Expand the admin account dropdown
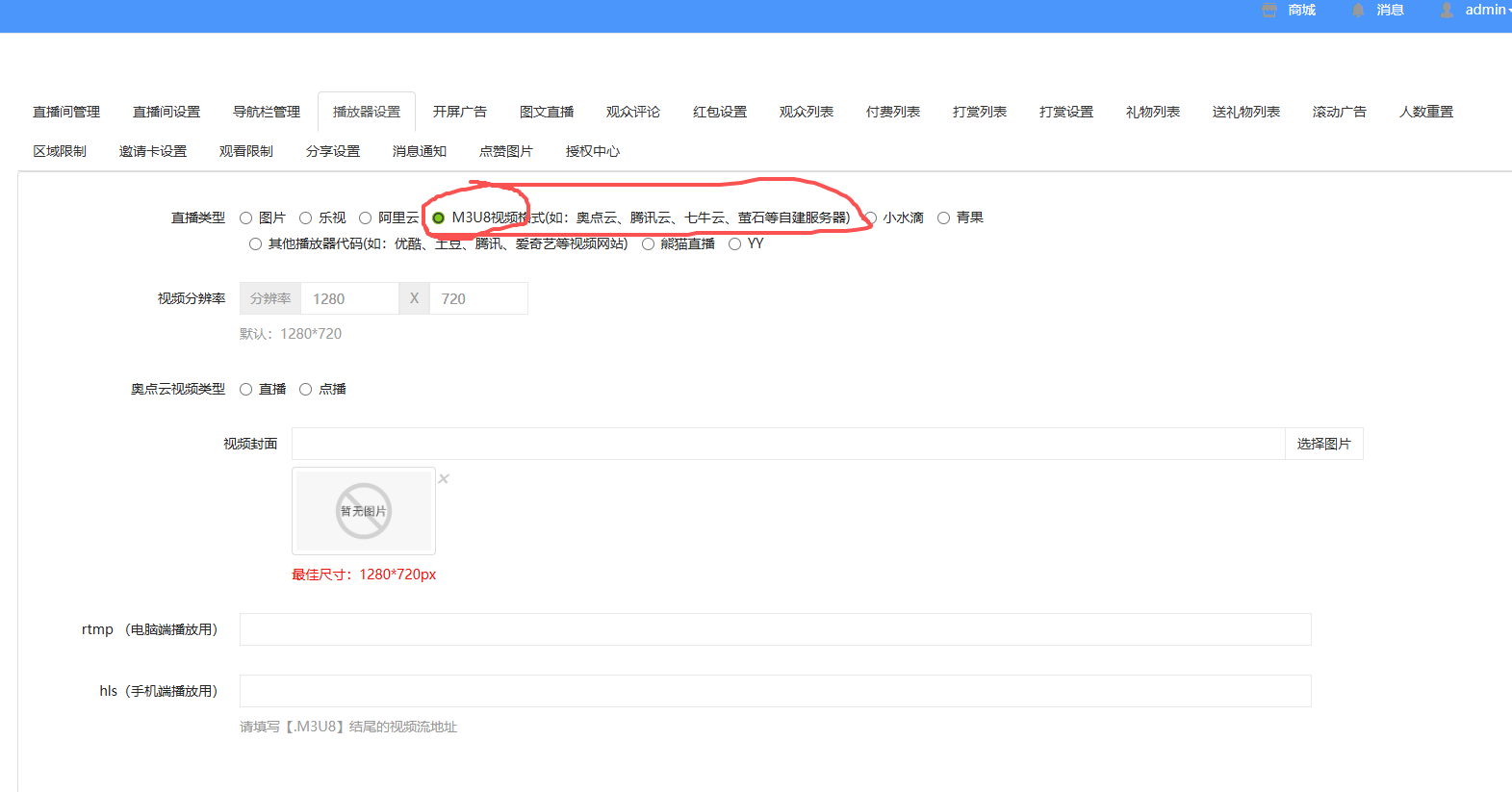Screen dimensions: 1512x792 1487,11
